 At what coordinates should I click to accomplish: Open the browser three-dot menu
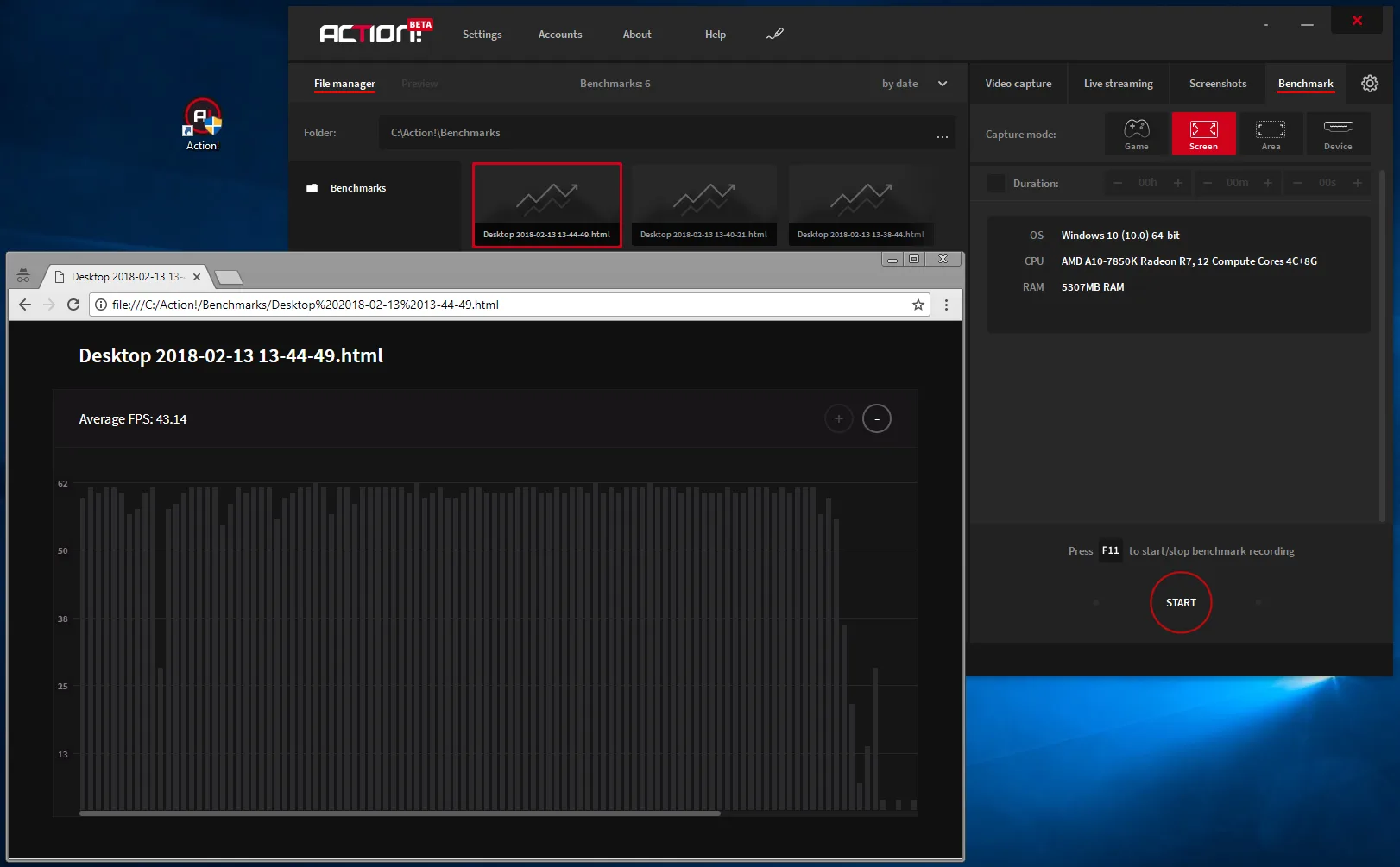pyautogui.click(x=946, y=305)
